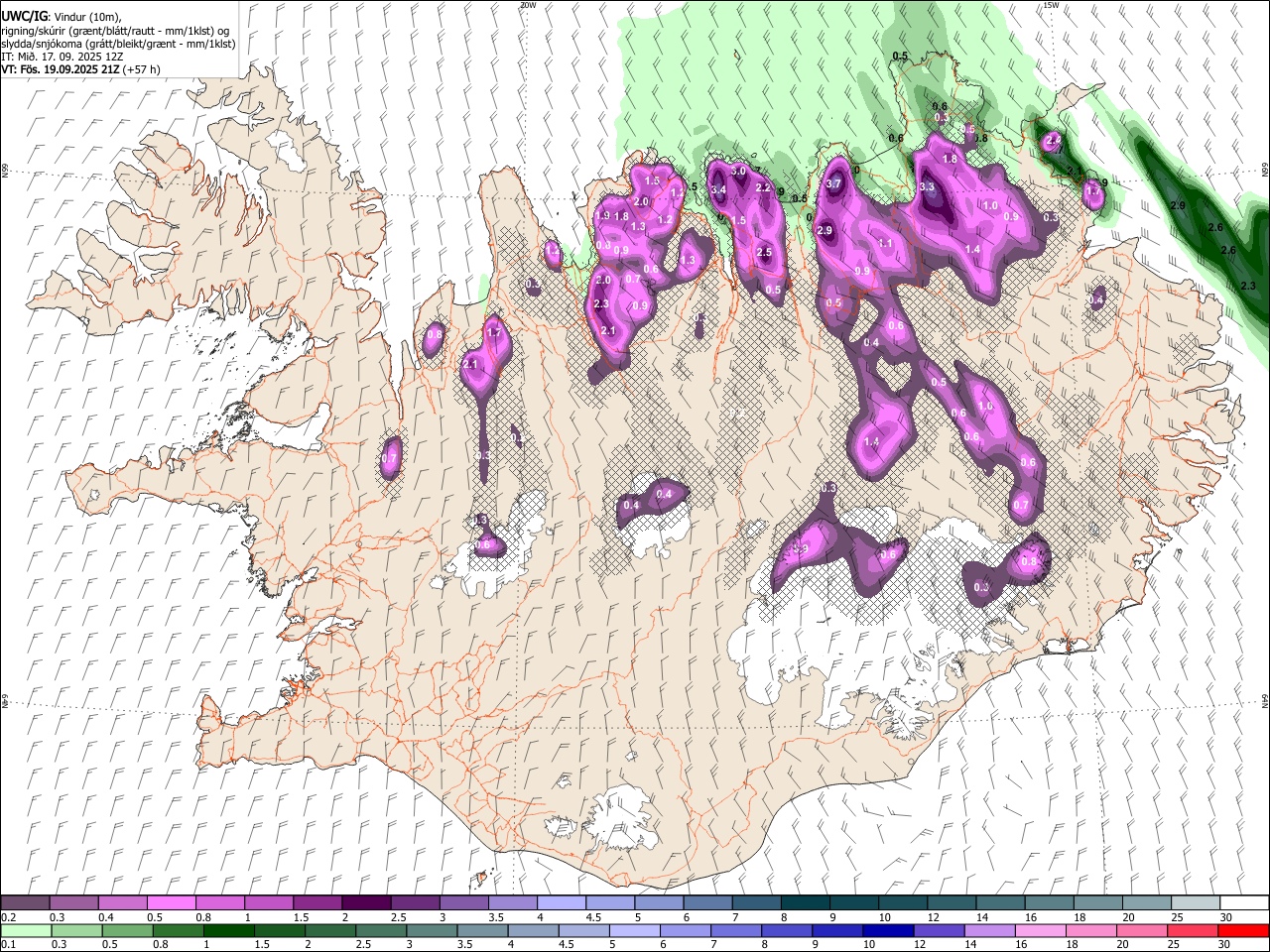Click the gray-green swatch labeled 3 in bottom legend
This screenshot has width=1270, height=952.
[x=433, y=930]
